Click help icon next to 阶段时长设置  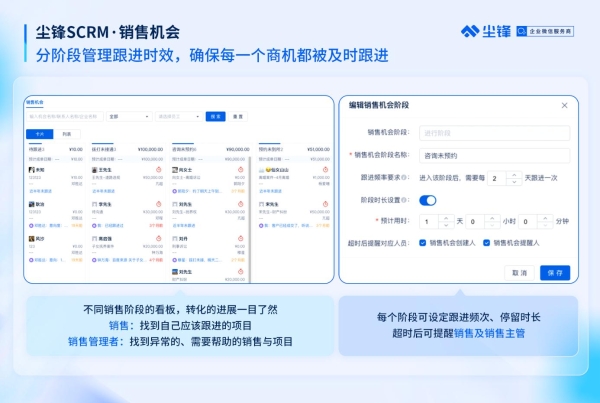[404, 200]
